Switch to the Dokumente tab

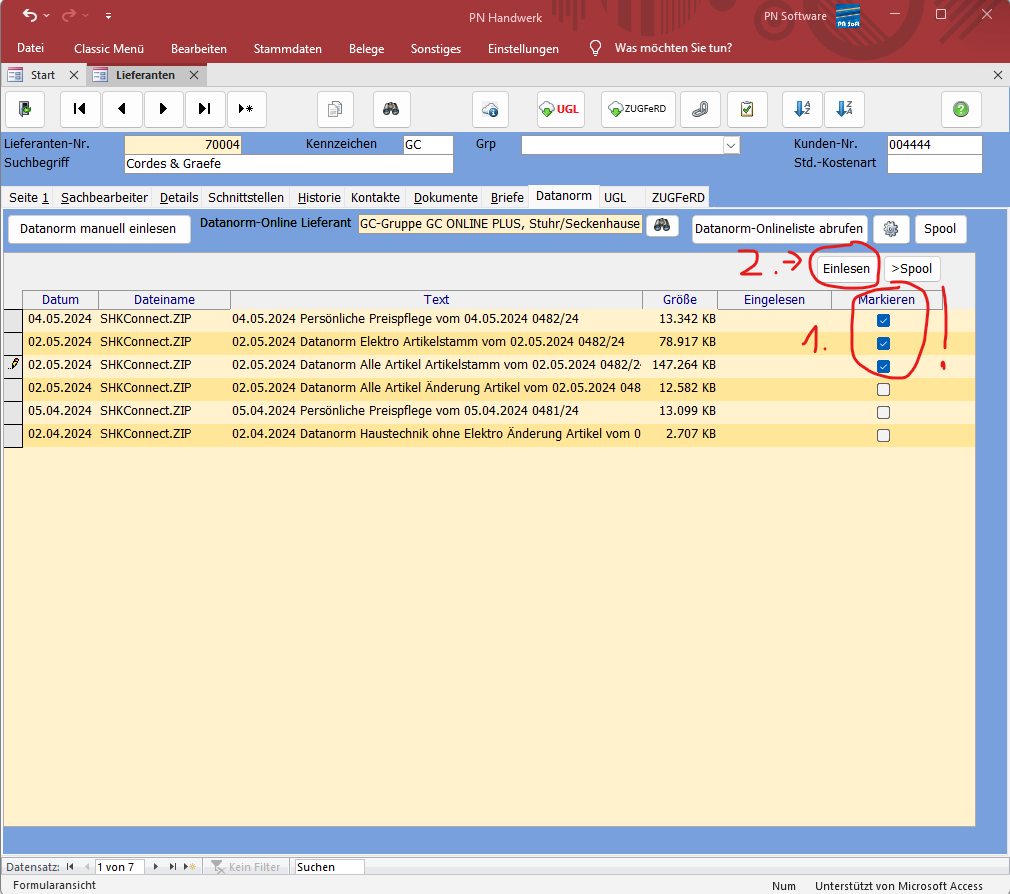click(x=446, y=198)
